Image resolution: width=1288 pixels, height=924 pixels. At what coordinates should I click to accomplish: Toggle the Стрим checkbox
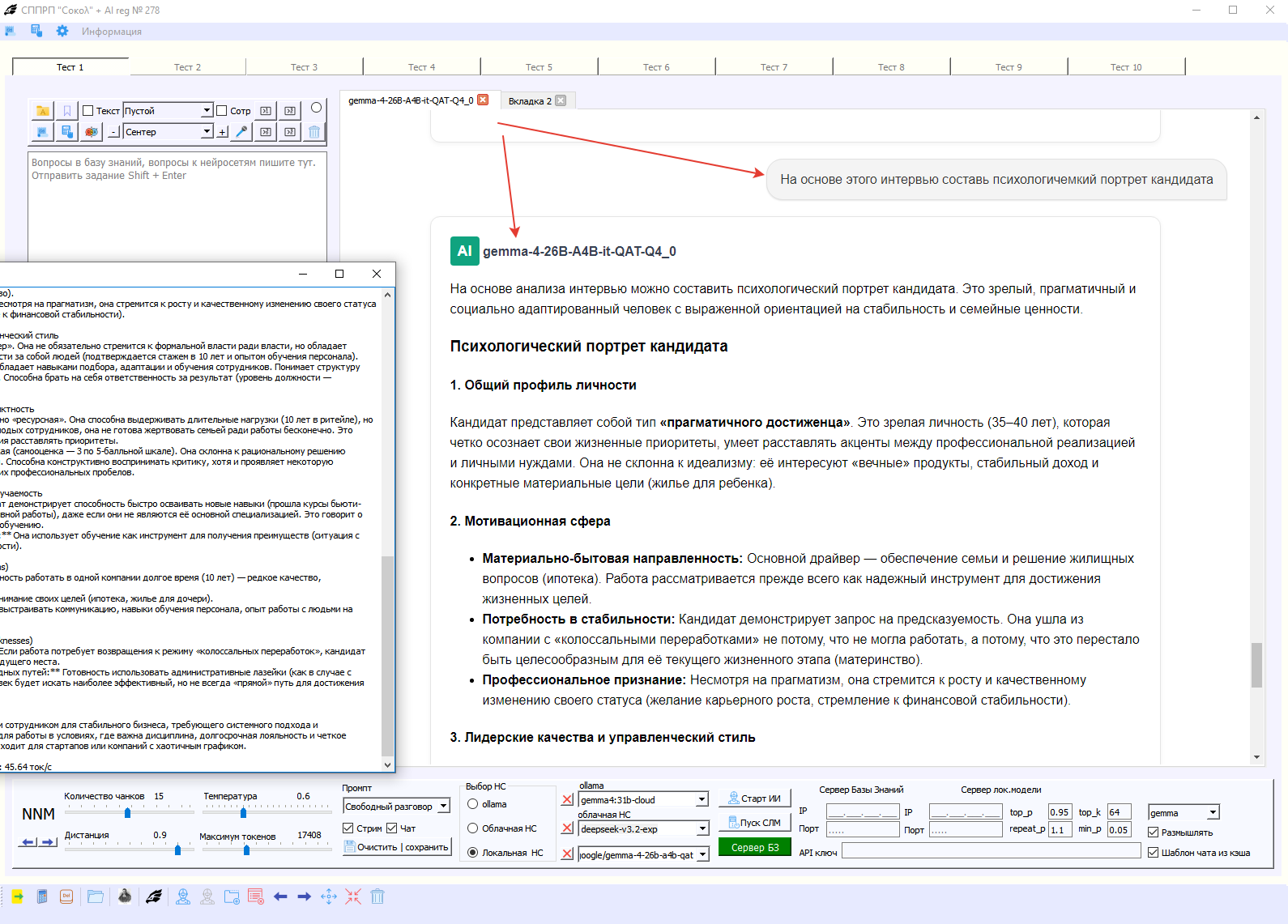coord(348,828)
